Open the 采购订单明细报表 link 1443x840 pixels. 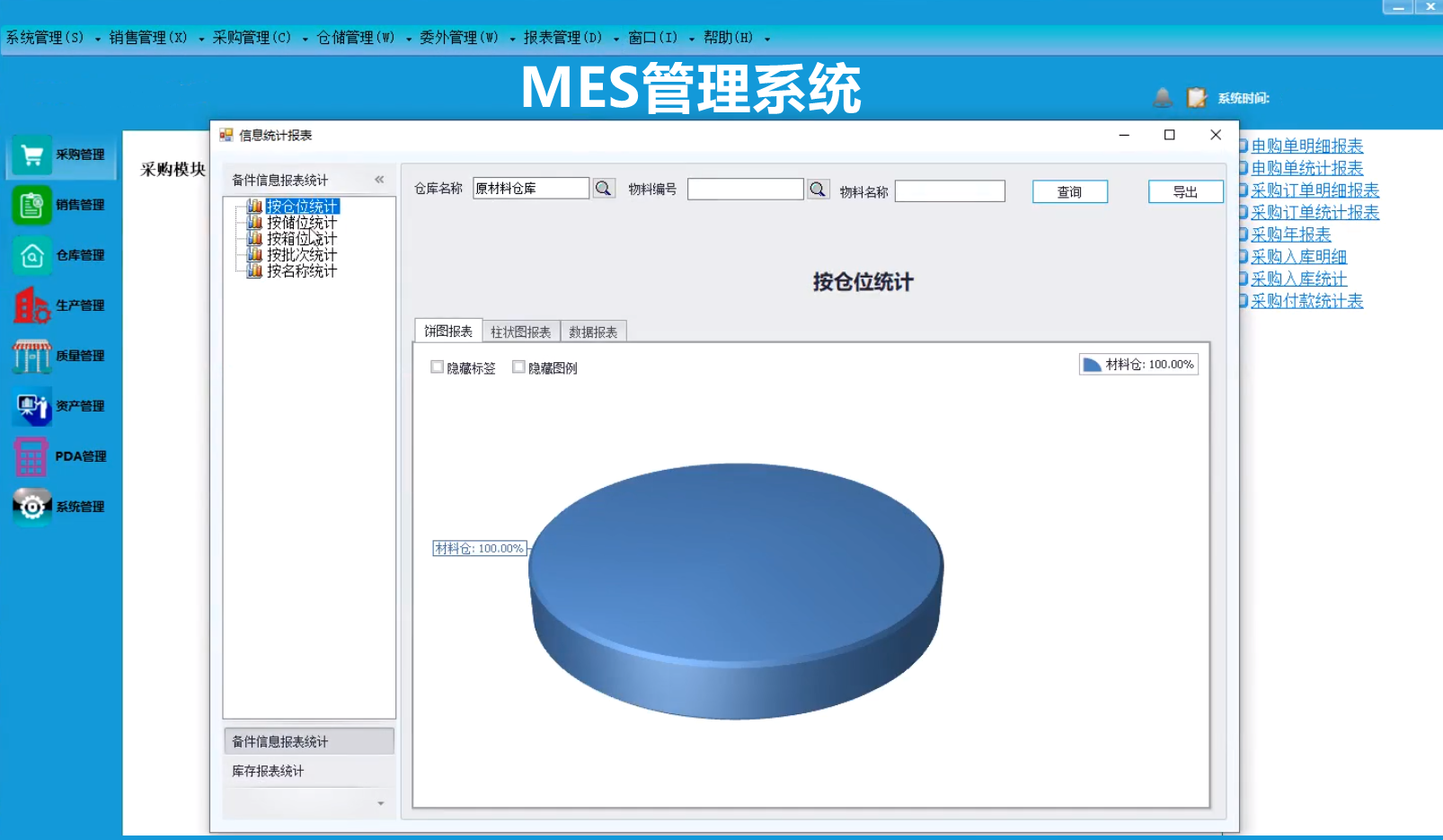[1315, 190]
